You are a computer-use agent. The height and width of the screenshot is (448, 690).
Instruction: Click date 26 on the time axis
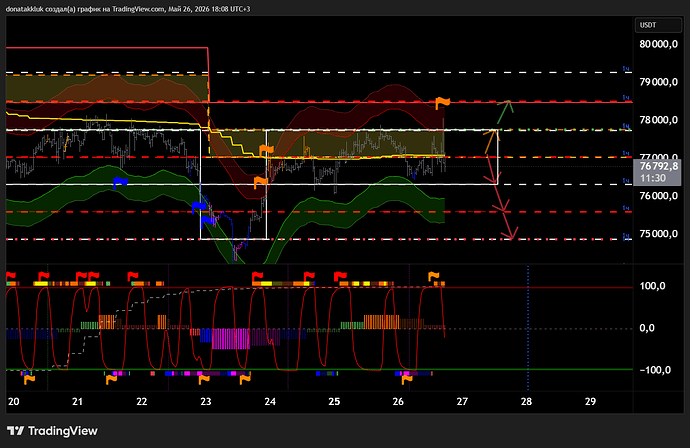click(x=398, y=401)
